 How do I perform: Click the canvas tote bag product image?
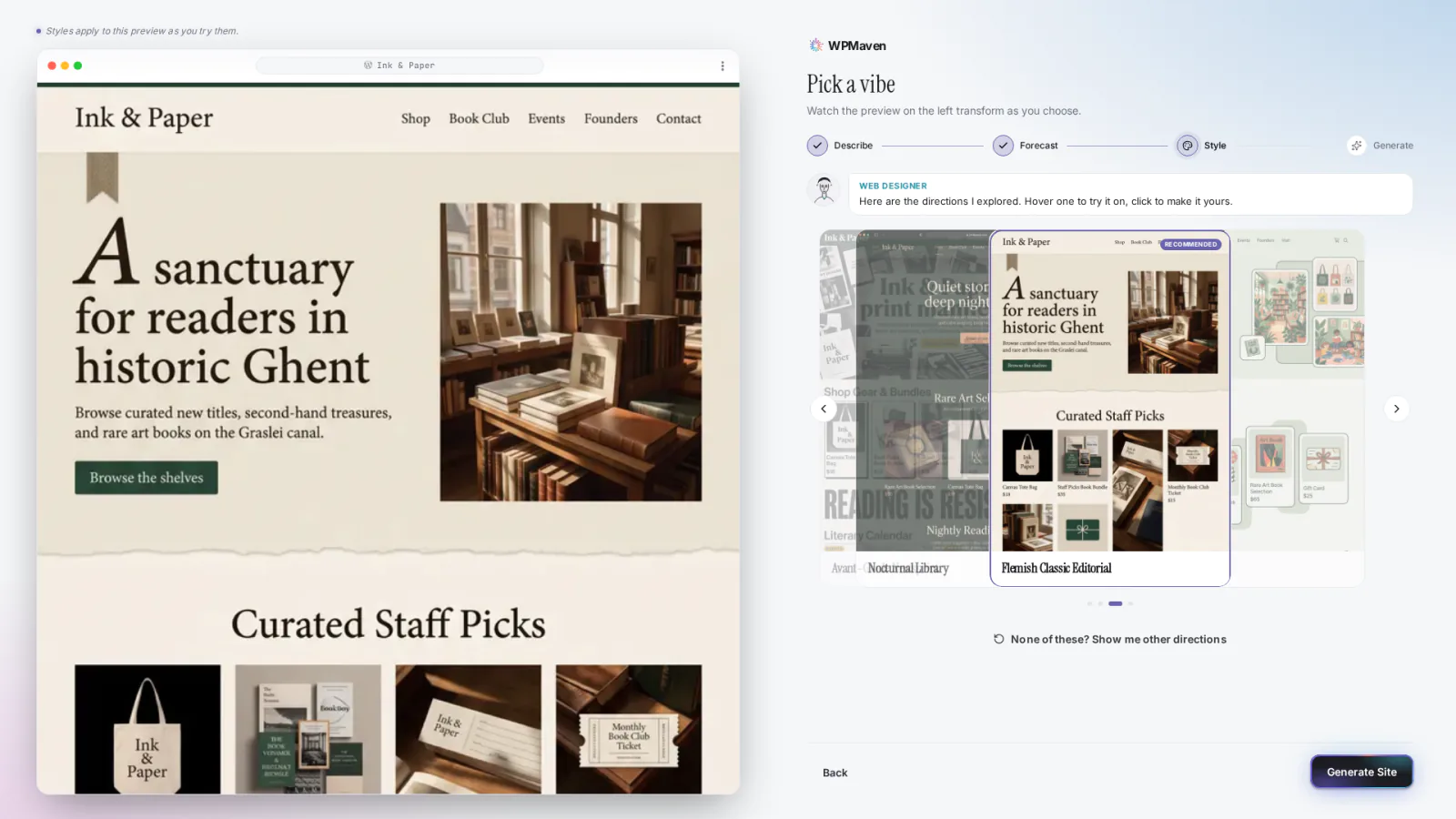tap(147, 729)
